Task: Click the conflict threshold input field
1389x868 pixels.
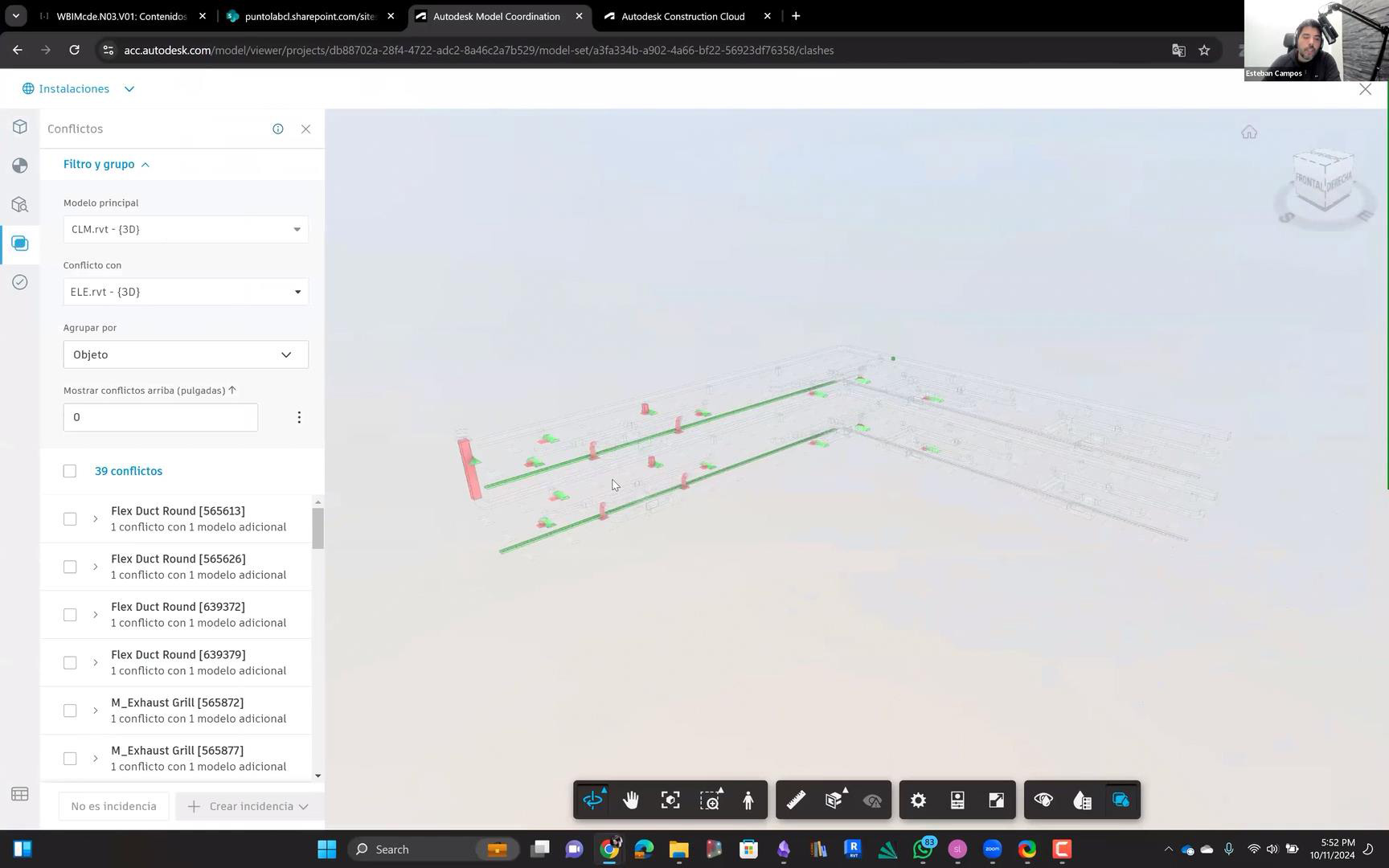Action: (x=161, y=417)
